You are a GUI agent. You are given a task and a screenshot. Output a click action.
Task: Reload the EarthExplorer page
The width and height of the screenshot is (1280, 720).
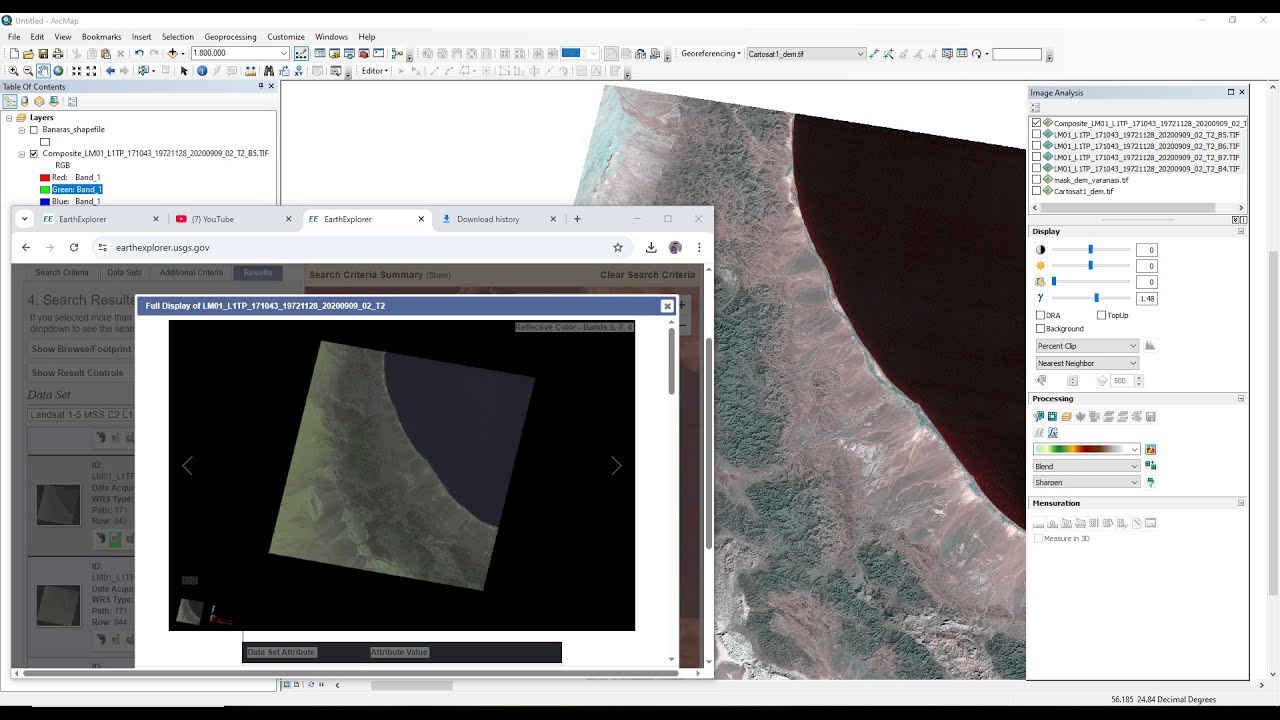(74, 247)
